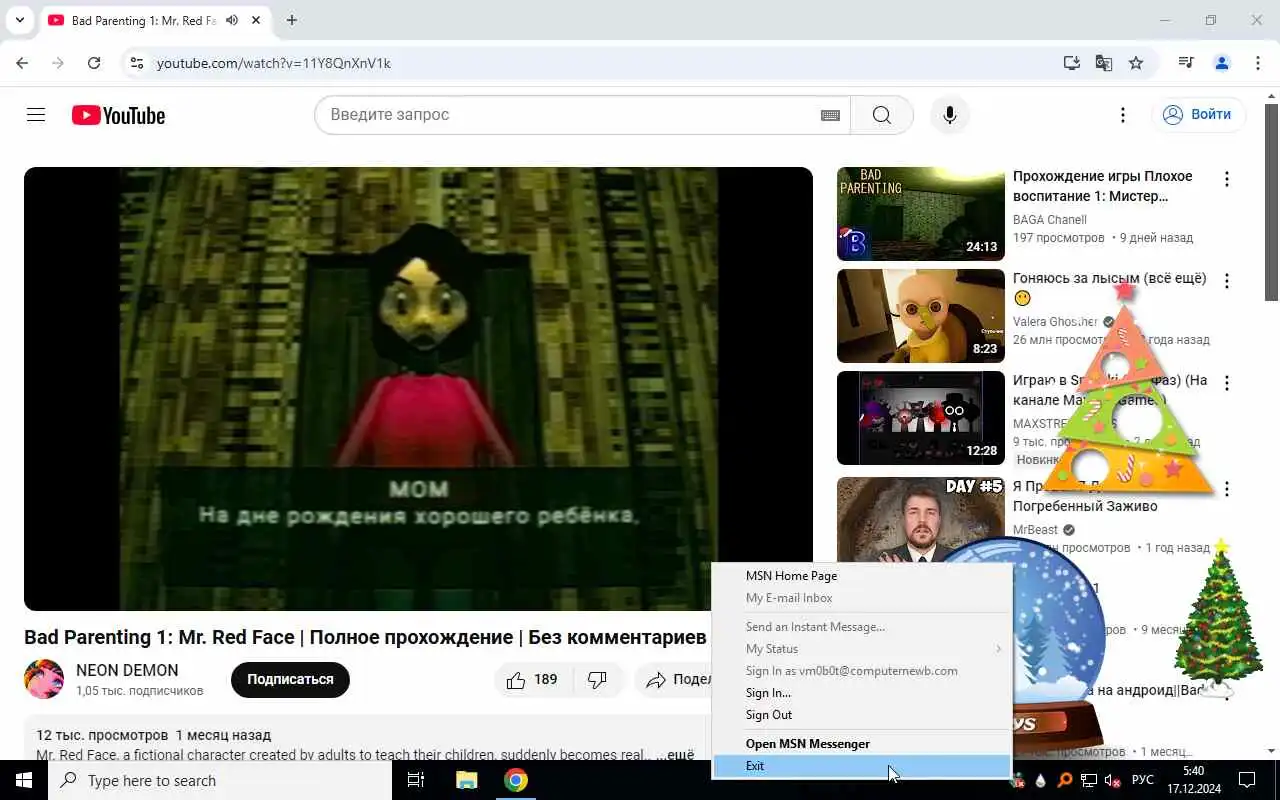Image resolution: width=1280 pixels, height=800 pixels.
Task: Open bald baby 8:23 video thumbnail
Action: [920, 316]
